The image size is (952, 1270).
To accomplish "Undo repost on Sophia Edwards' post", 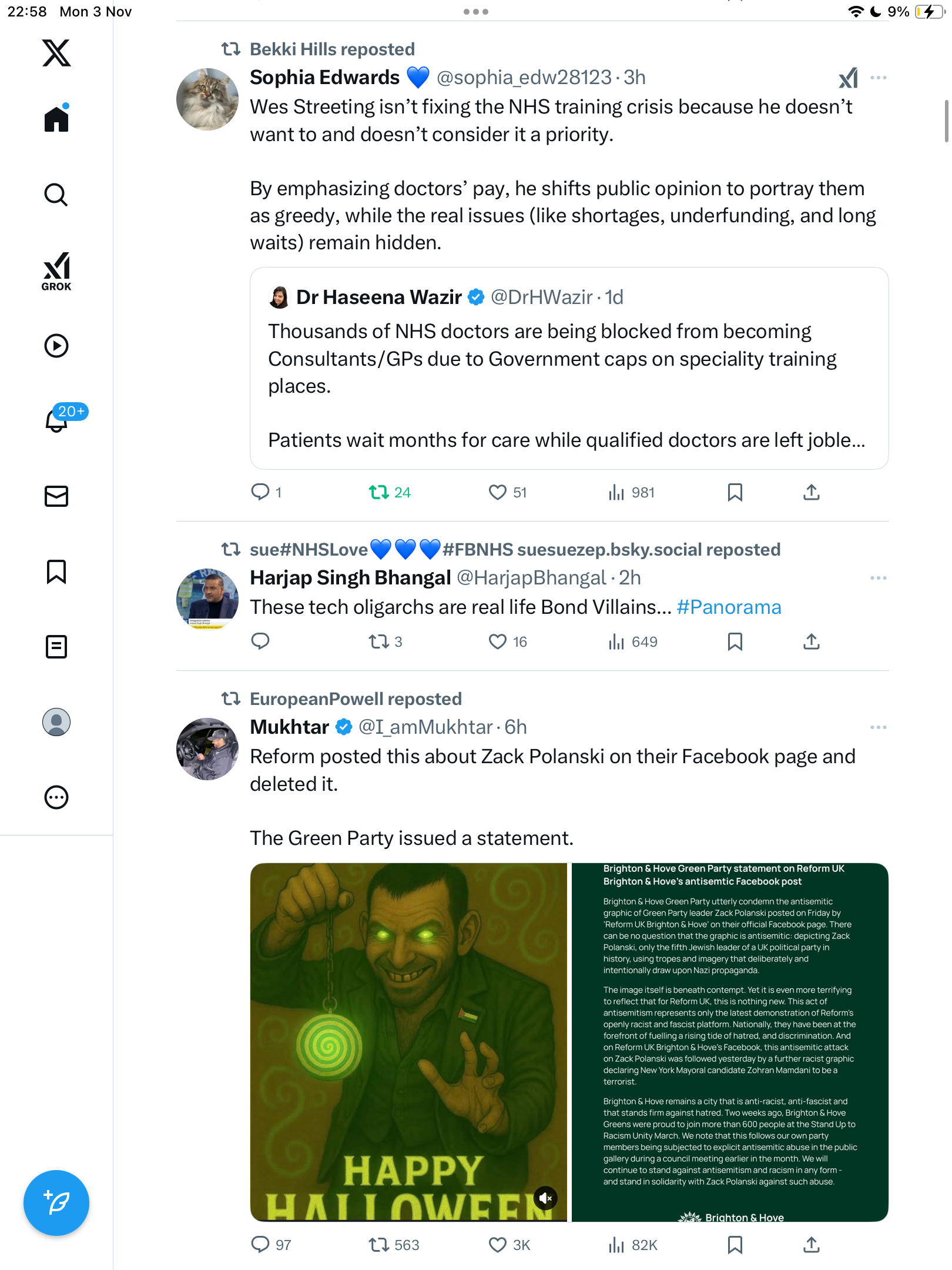I will pos(379,492).
